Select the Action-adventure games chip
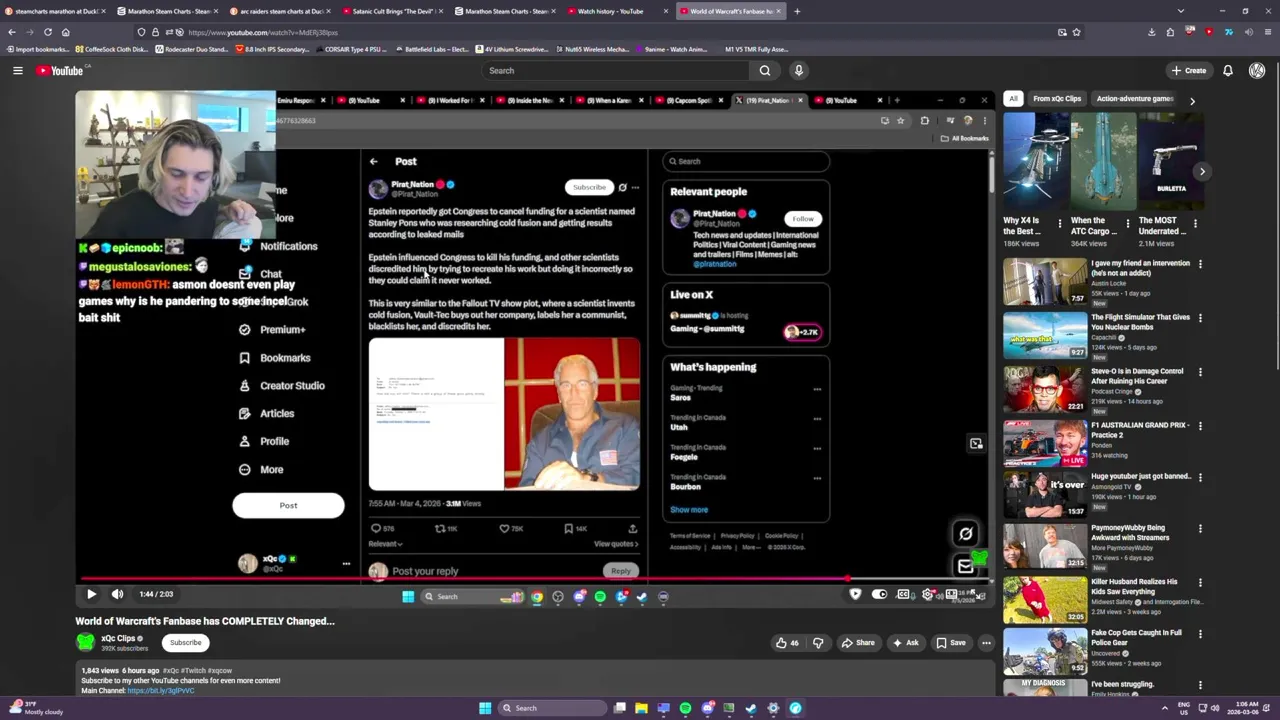Screen dimensions: 1280x720 pyautogui.click(x=1135, y=99)
